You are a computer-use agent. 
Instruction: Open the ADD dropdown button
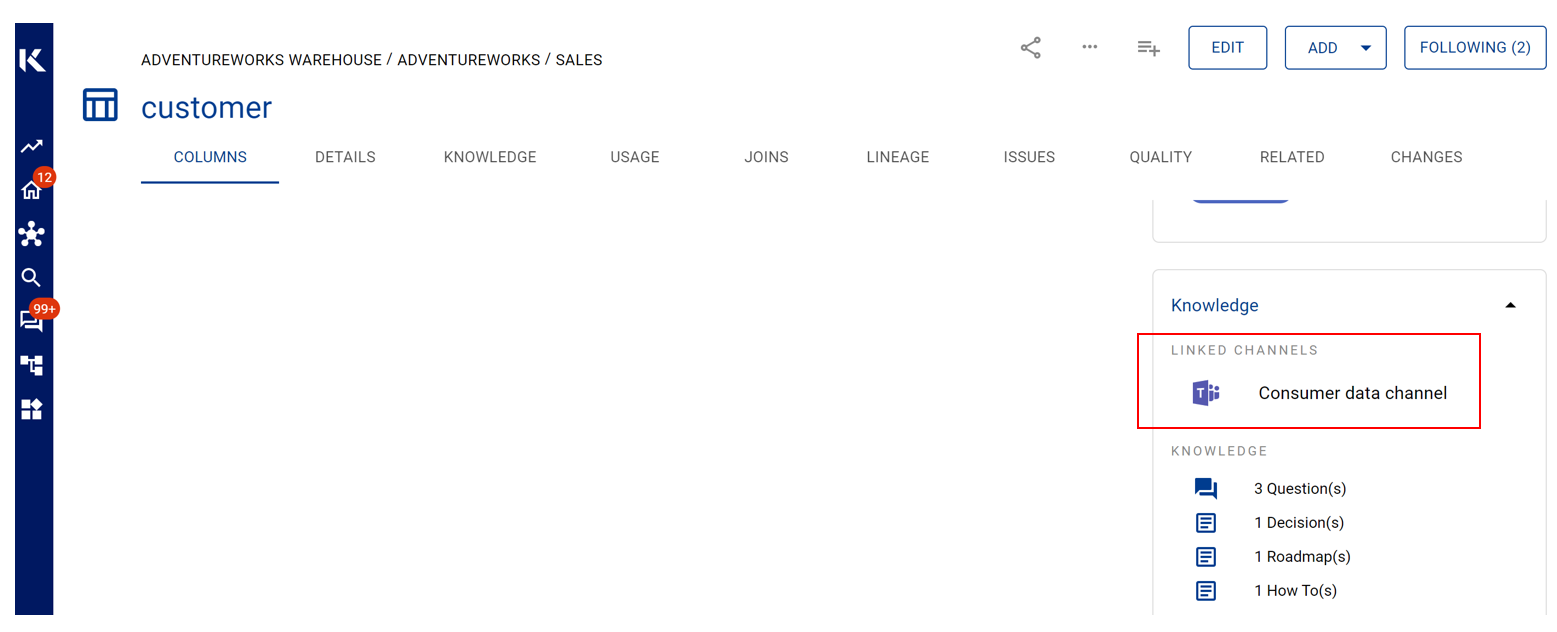pyautogui.click(x=1335, y=48)
